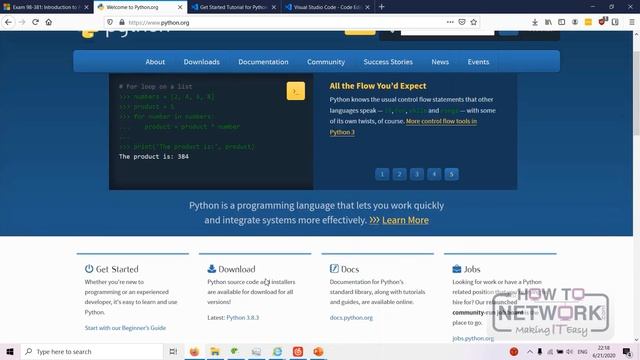The height and width of the screenshot is (360, 640).
Task: Click the ENG language indicator
Action: tap(582, 351)
